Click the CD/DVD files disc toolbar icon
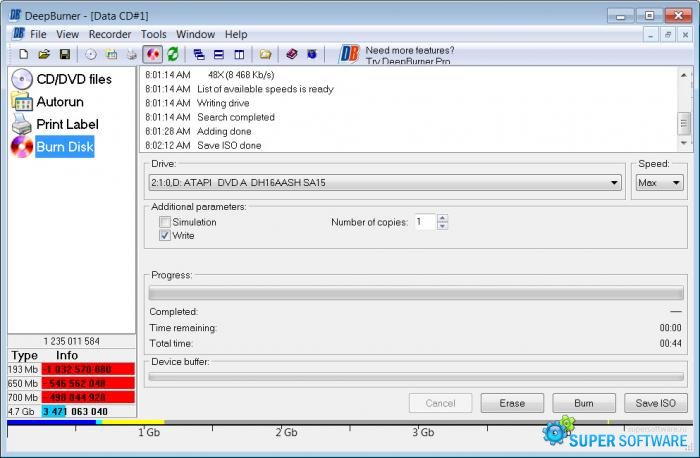The image size is (700, 458). tap(91, 54)
